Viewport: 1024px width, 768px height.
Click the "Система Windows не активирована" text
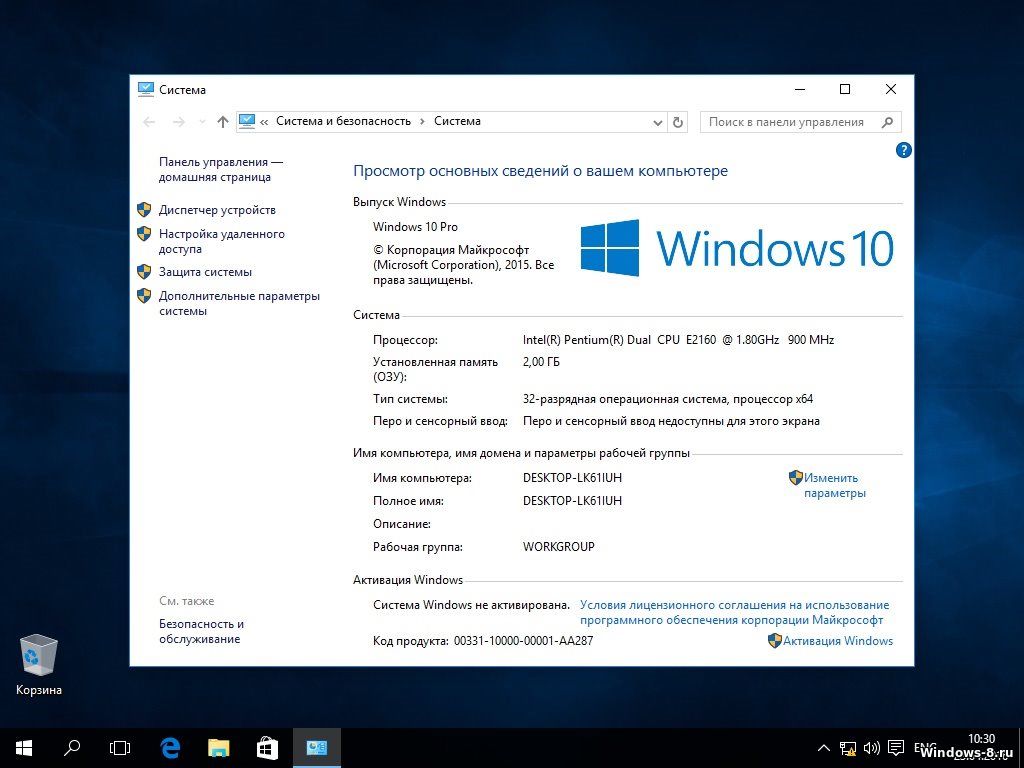click(x=472, y=605)
